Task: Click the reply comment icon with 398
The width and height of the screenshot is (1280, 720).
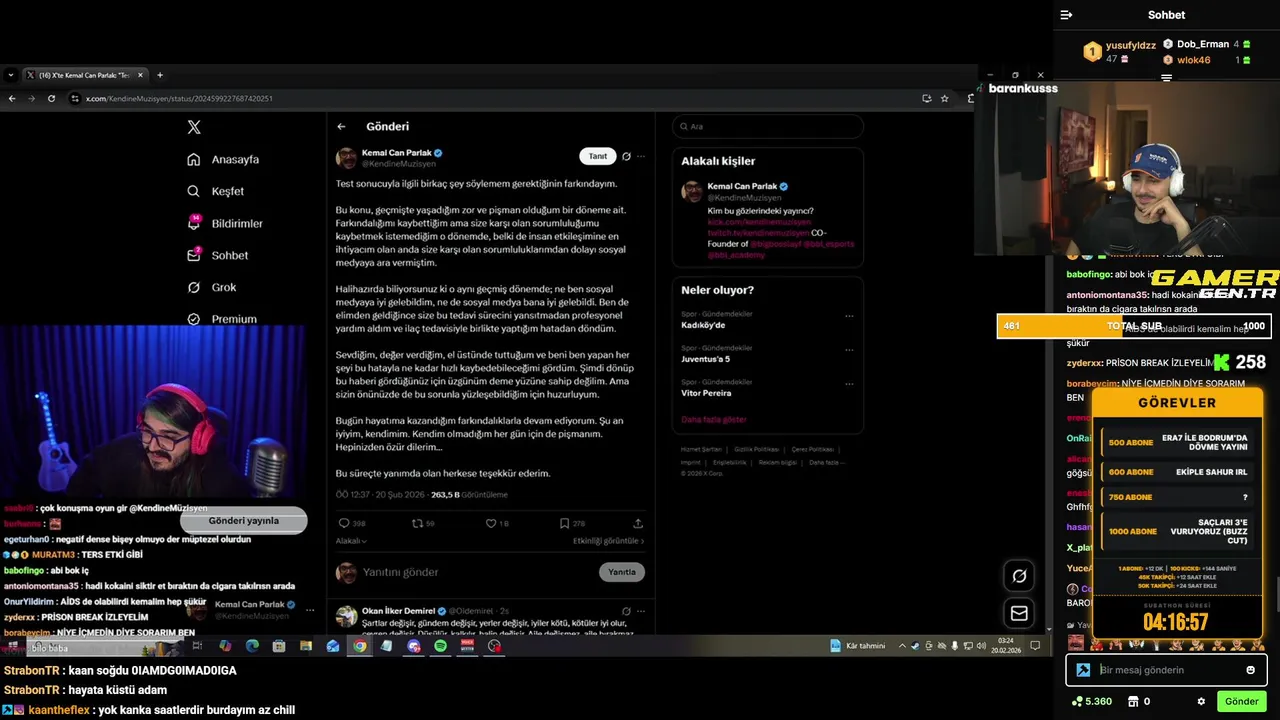Action: [352, 523]
